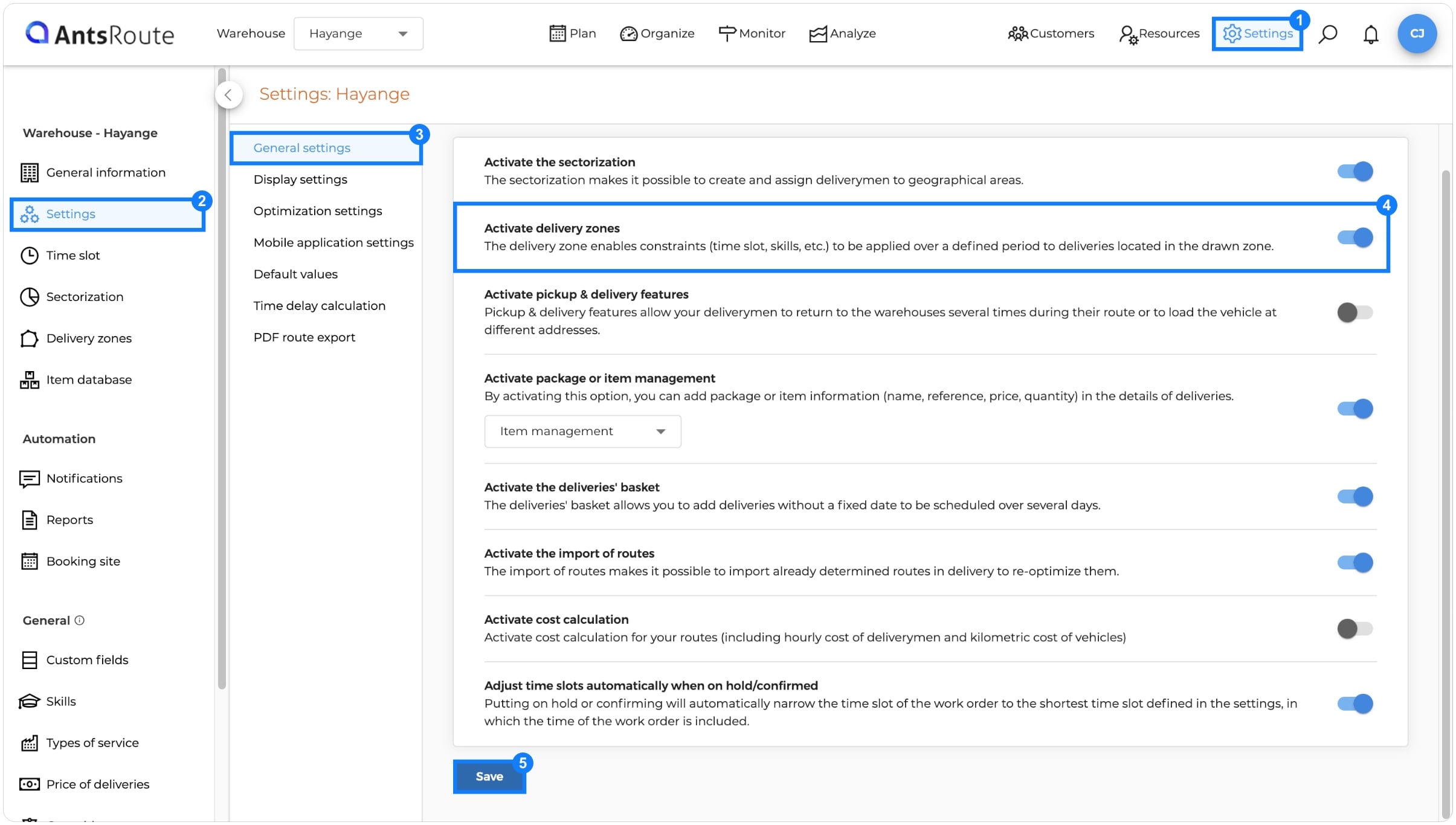Click Activate cost calculation title text
The height and width of the screenshot is (825, 1456).
pyautogui.click(x=556, y=620)
